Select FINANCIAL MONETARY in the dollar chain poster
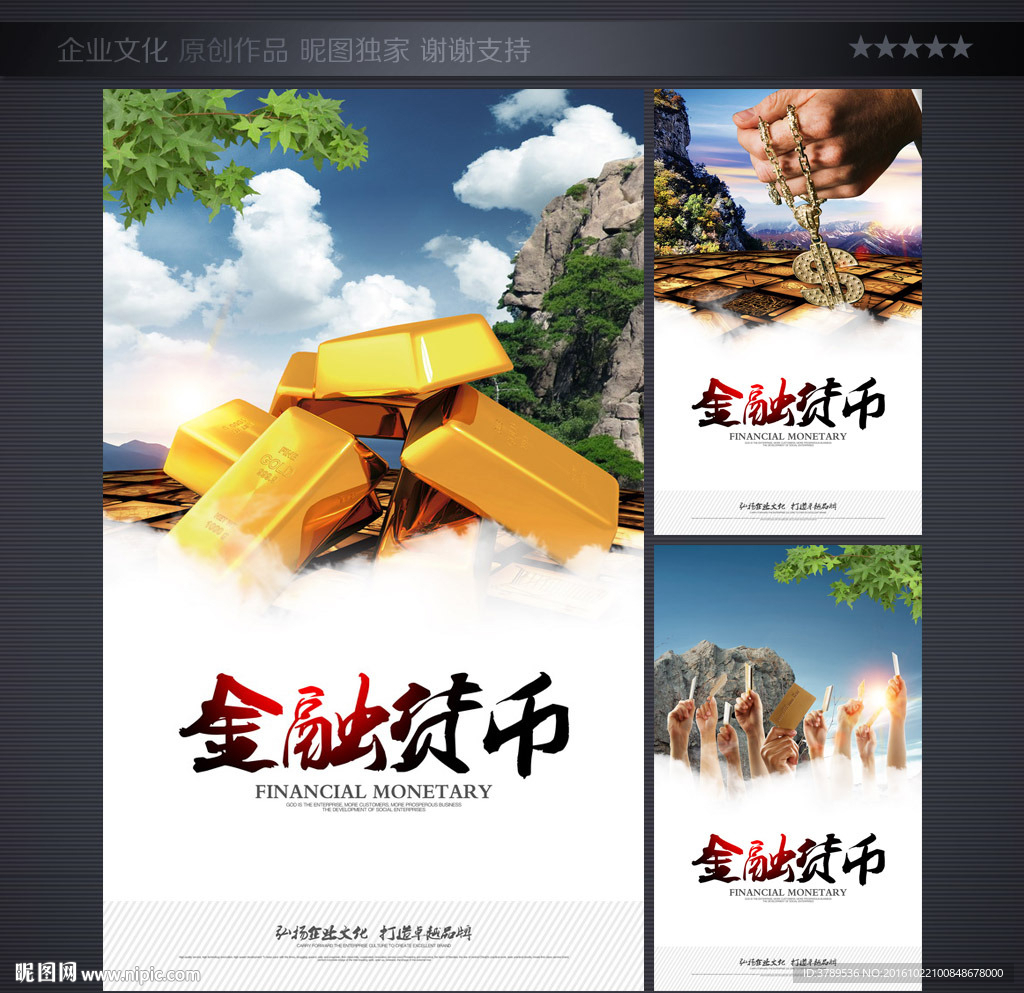 point(788,436)
